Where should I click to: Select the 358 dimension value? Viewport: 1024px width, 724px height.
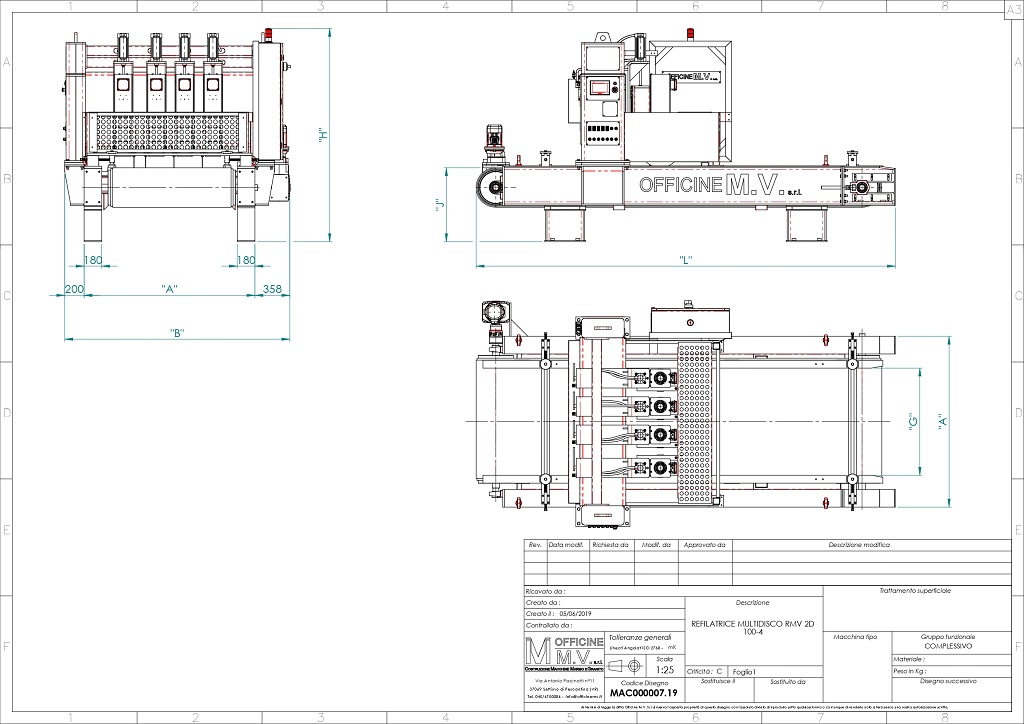pos(272,289)
